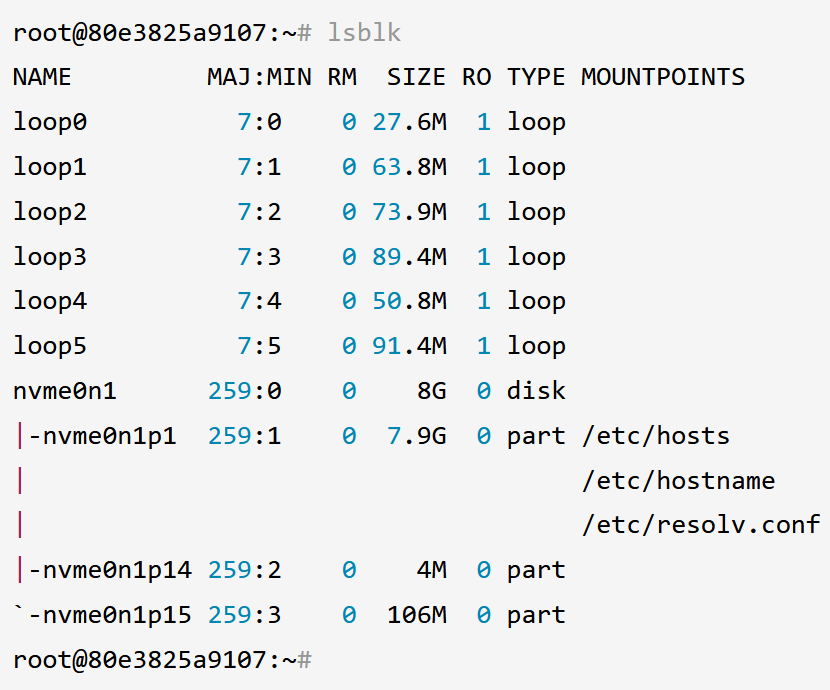830x690 pixels.
Task: Click the 8G size of nvme0n1
Action: click(431, 391)
